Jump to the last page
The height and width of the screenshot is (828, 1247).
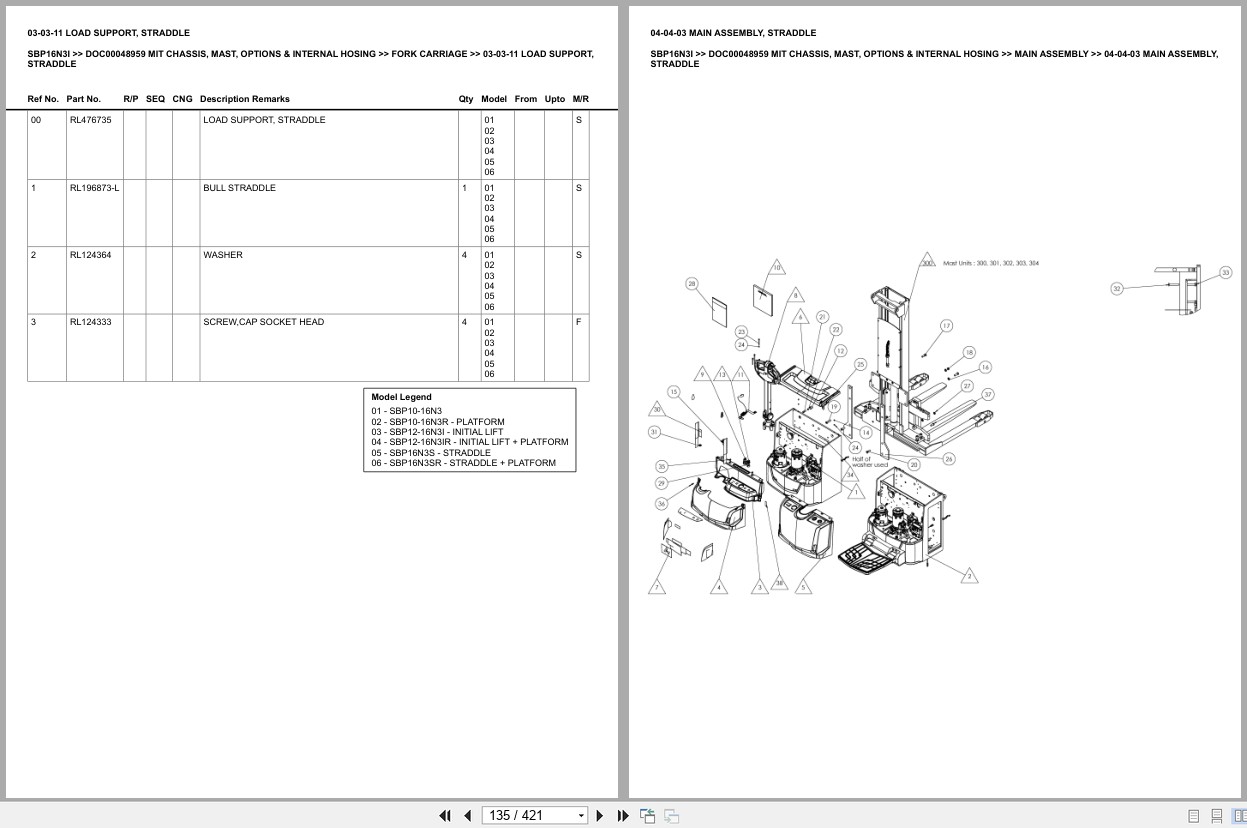pos(623,816)
